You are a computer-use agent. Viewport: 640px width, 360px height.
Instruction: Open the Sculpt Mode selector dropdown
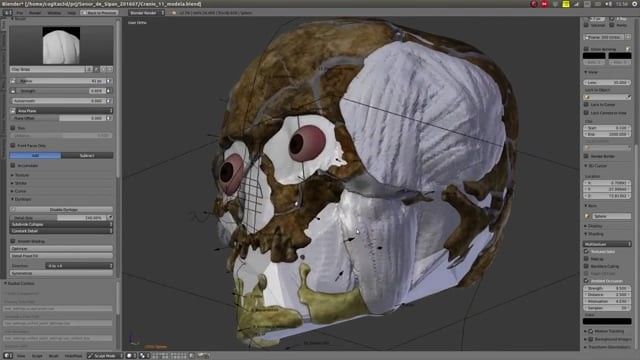[x=105, y=356]
